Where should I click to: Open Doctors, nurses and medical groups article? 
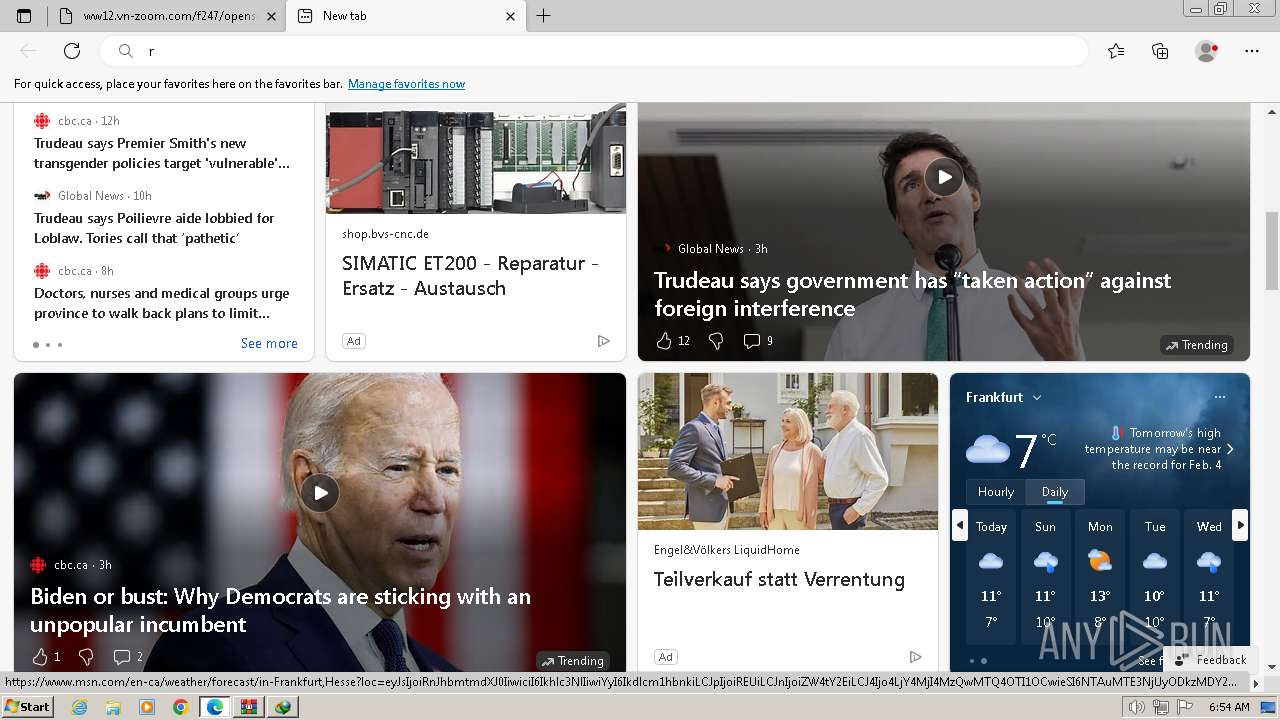[x=162, y=303]
